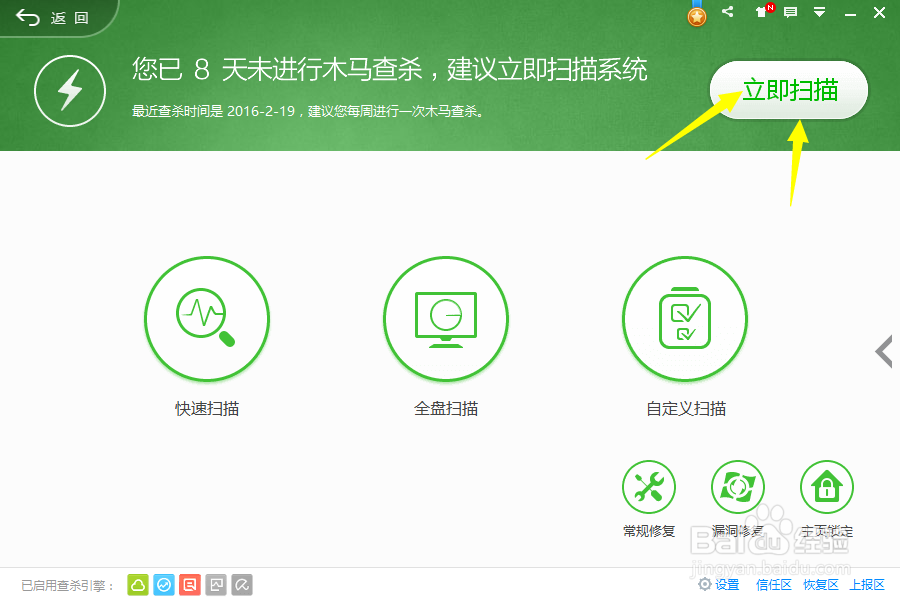
Task: Click the lightning bolt scan emblem
Action: (69, 91)
